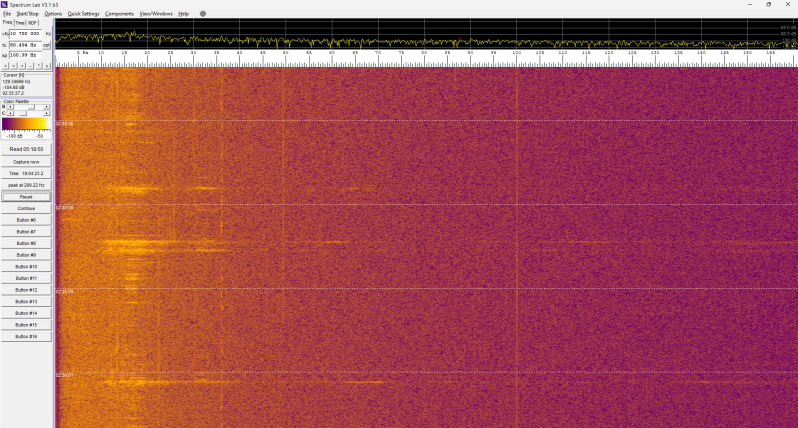Click Button #14
798x428 pixels.
[x=26, y=313]
